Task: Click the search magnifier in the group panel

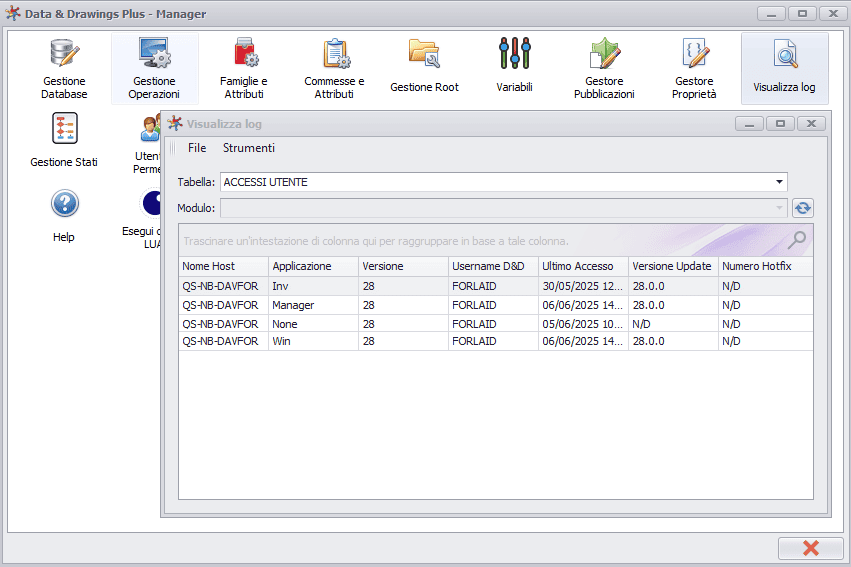Action: 797,239
